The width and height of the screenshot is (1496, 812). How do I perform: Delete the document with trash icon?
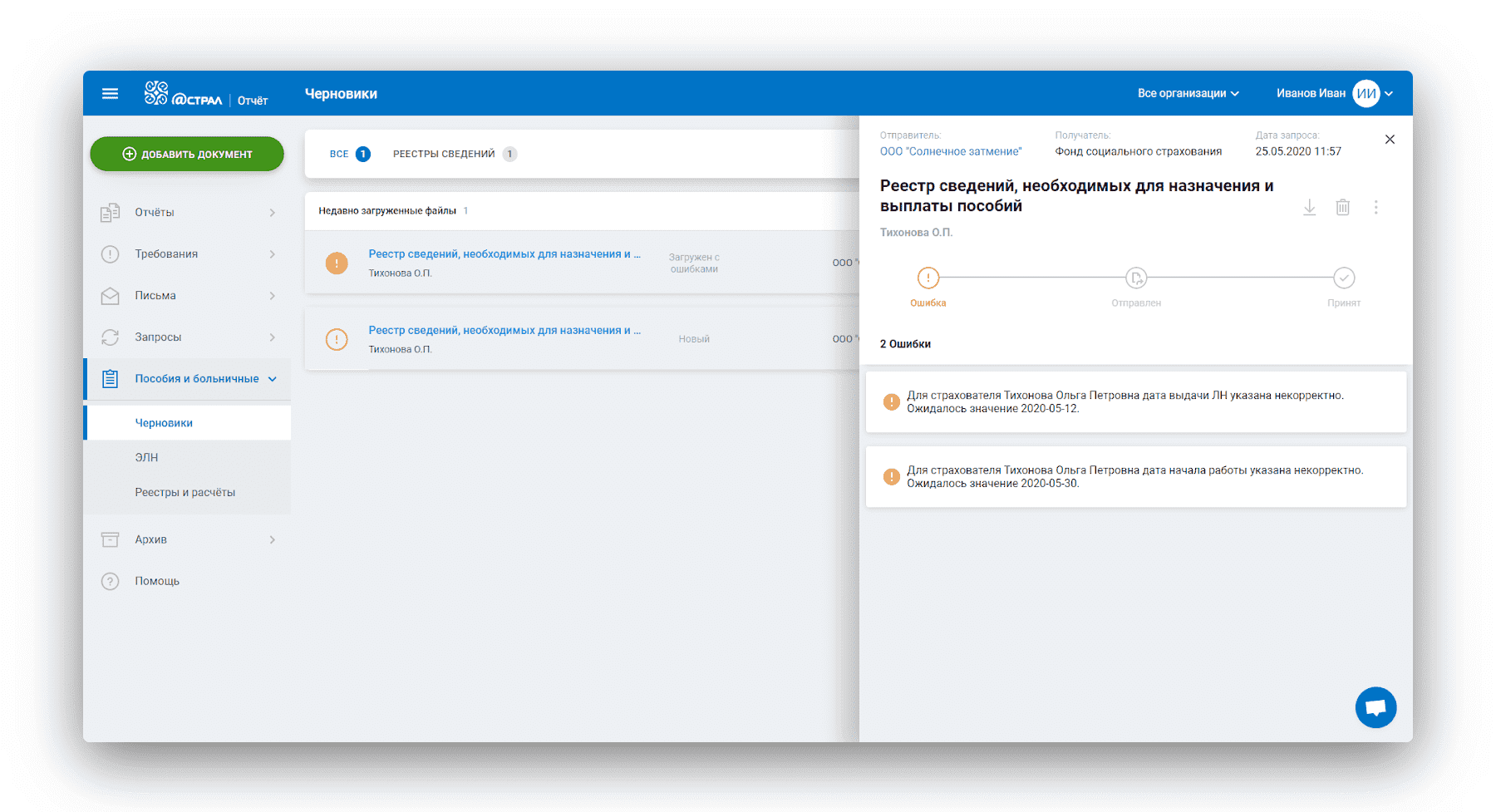tap(1342, 207)
